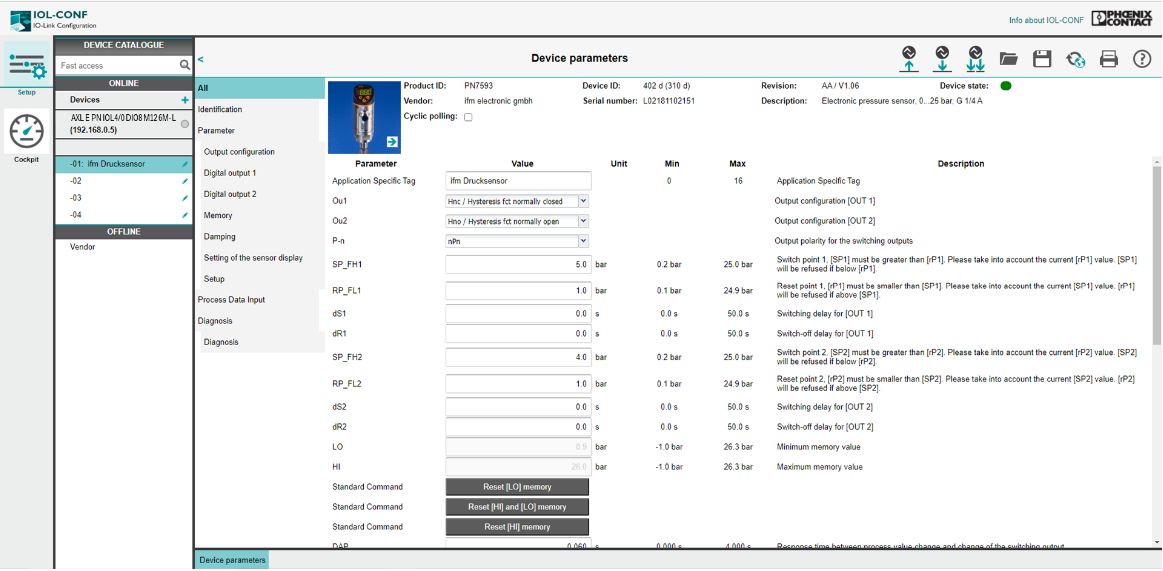The image size is (1163, 571).
Task: Enable the Cyclic polling checkbox
Action: (x=468, y=117)
